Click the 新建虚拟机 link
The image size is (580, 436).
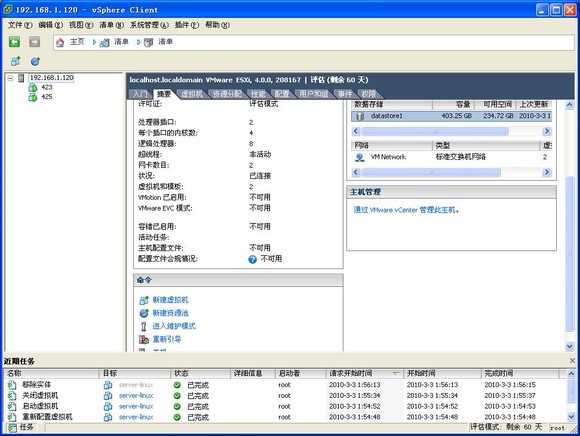(x=171, y=300)
